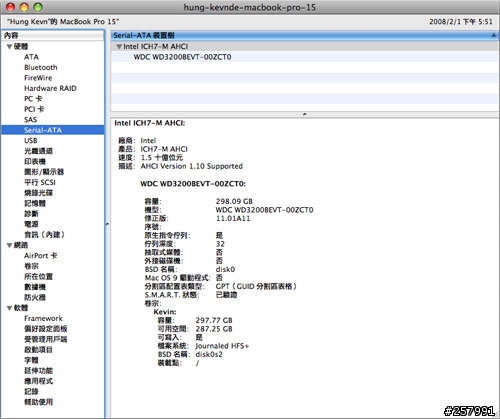This screenshot has width=500, height=419.
Task: Click the 297.77 GB volume capacity
Action: (214, 320)
